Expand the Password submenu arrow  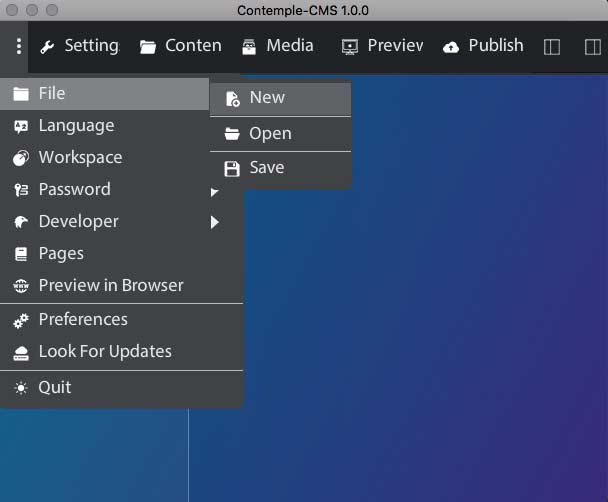(x=214, y=191)
